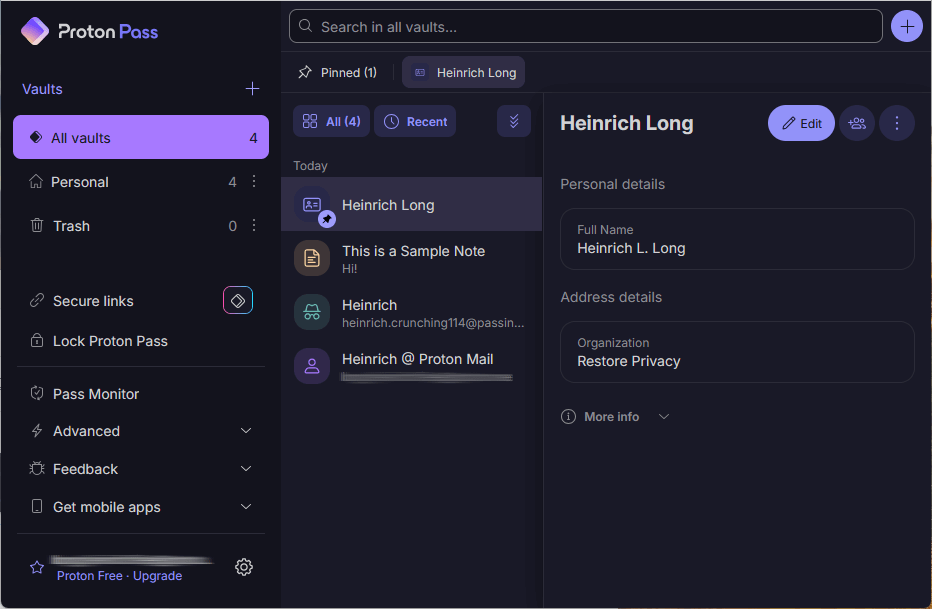Click the Secure links upgrade badge icon
932x609 pixels.
point(238,301)
